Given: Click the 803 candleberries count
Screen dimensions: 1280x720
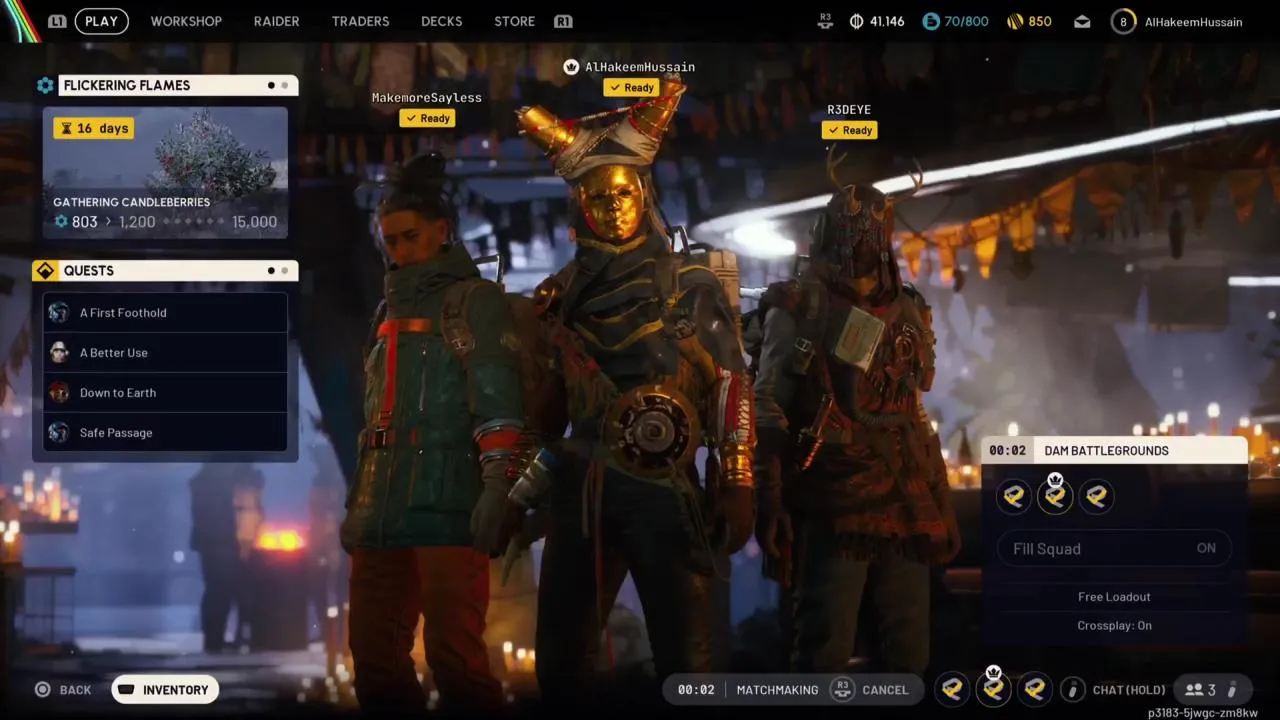Looking at the screenshot, I should pos(85,222).
